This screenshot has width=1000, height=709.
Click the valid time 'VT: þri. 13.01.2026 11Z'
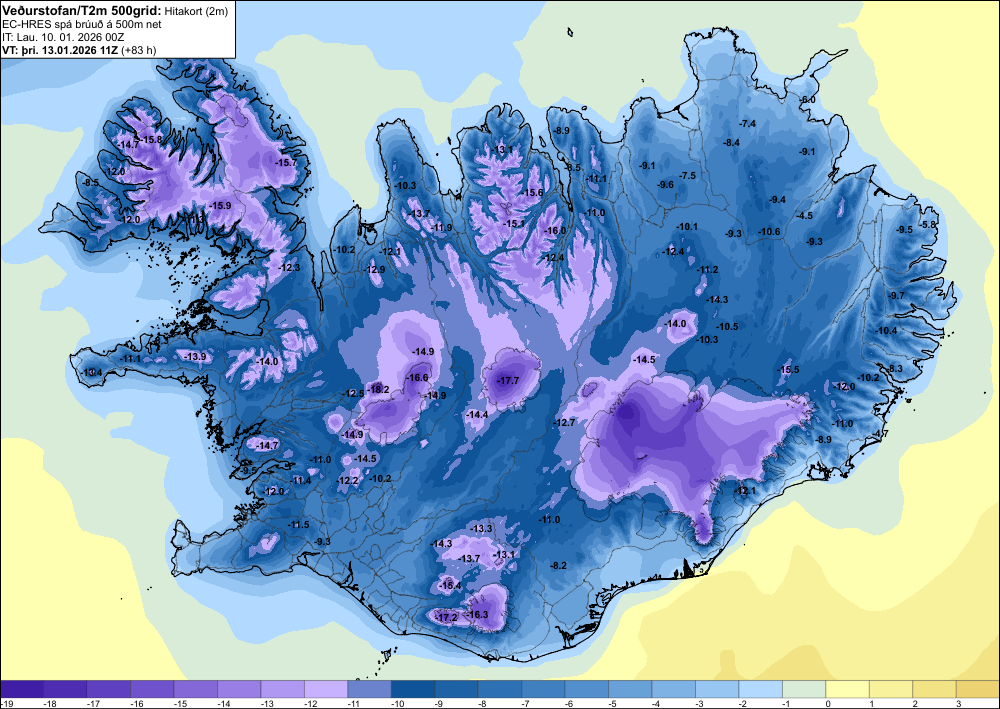62,50
